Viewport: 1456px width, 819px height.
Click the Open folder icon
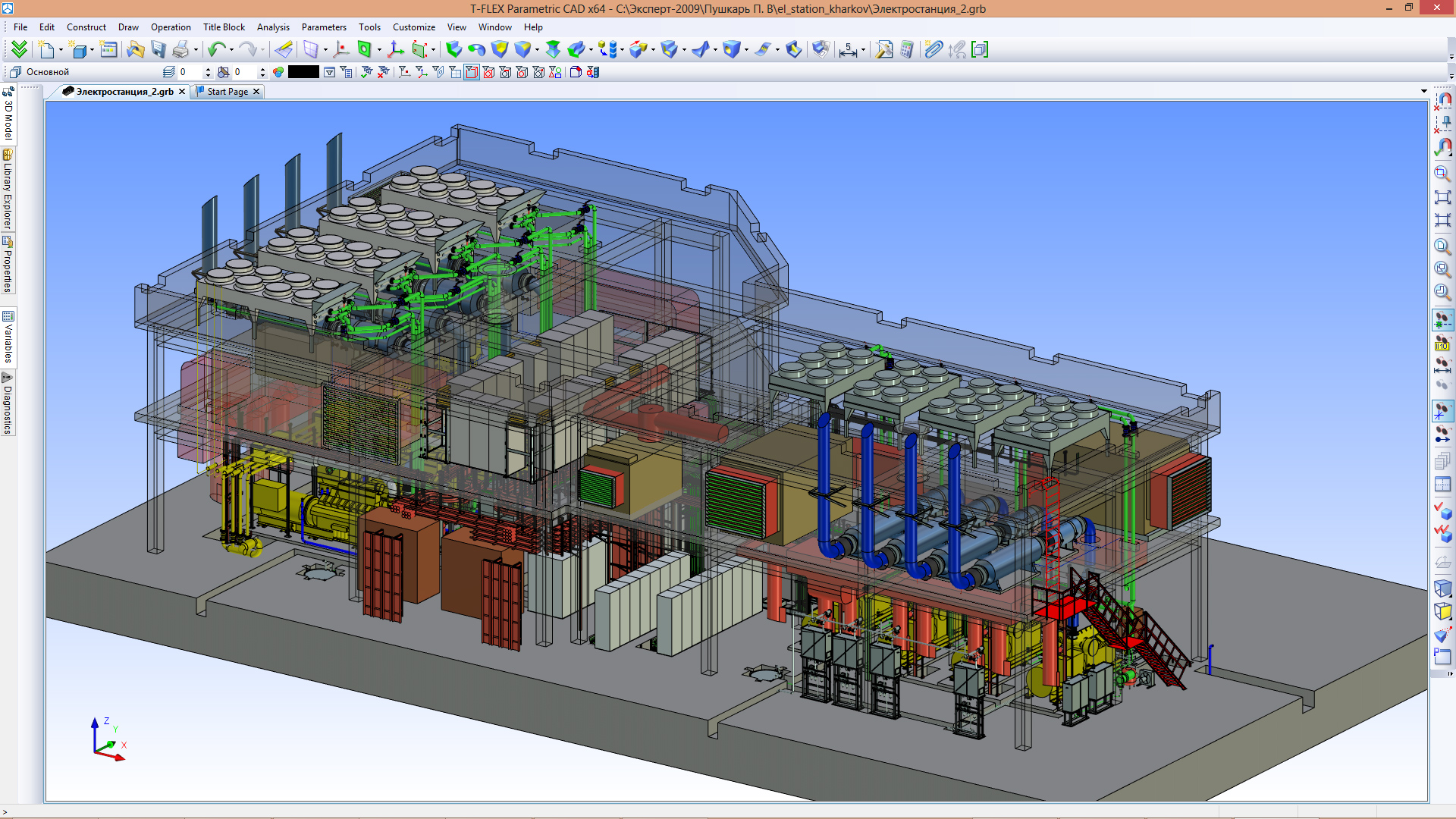coord(135,50)
